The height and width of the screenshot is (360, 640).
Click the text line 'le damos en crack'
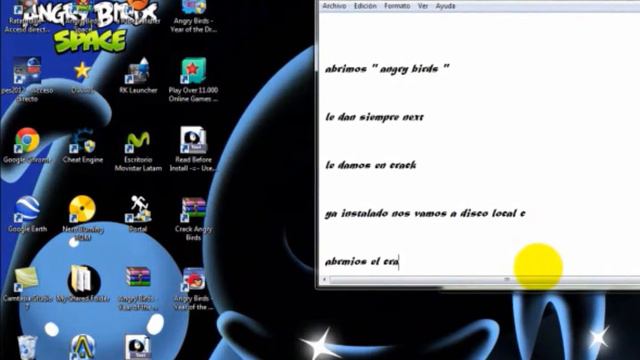[371, 165]
